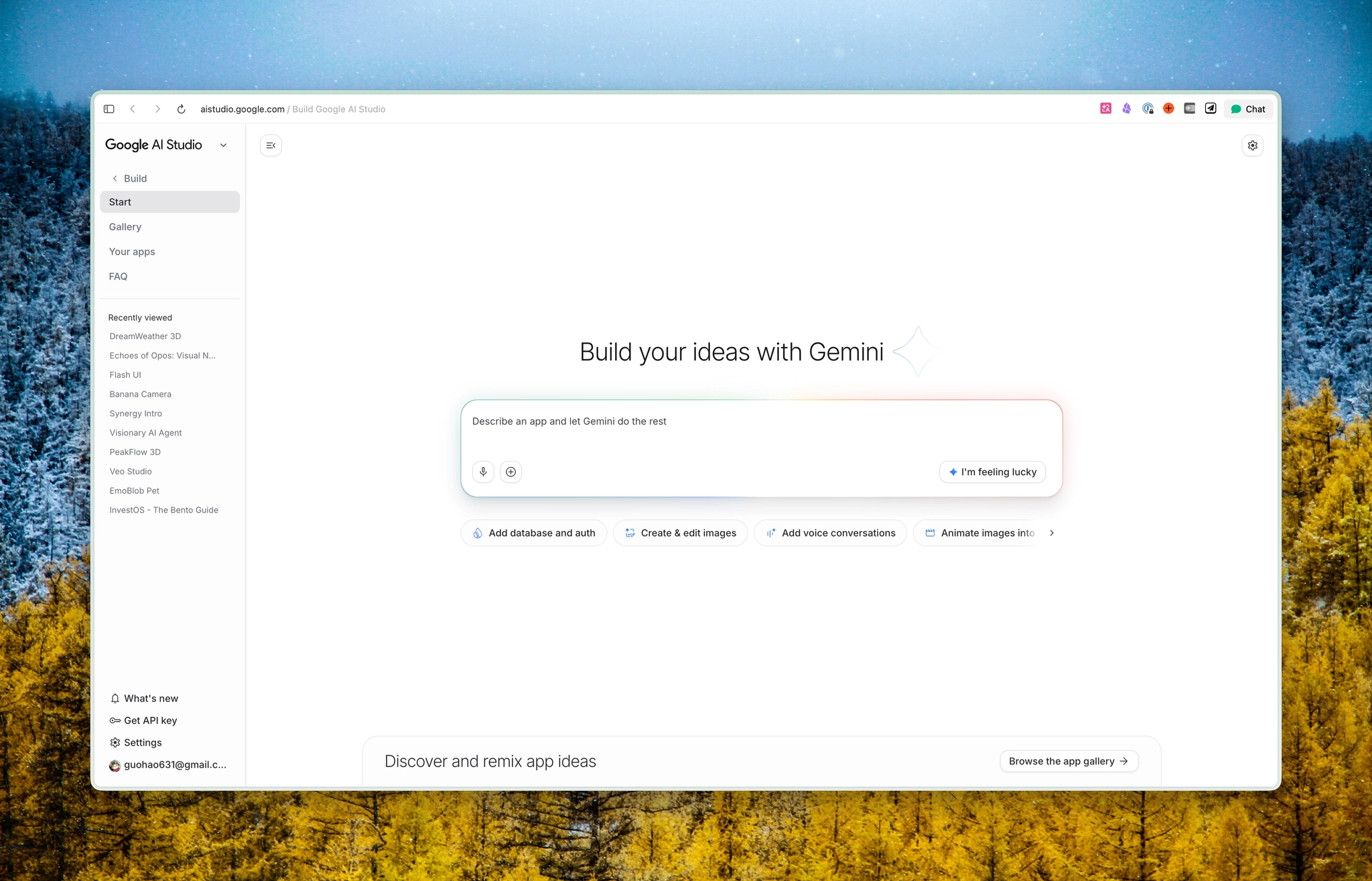Open the Gallery section in sidebar
This screenshot has width=1372, height=881.
point(125,226)
